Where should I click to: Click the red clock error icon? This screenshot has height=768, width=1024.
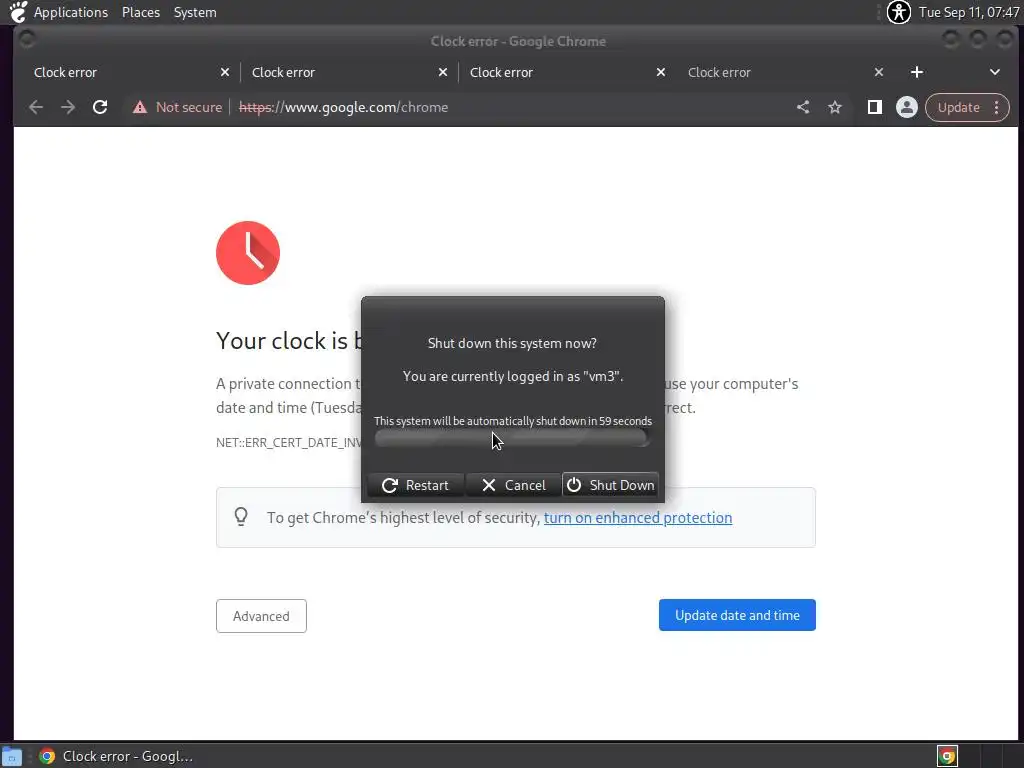click(248, 253)
